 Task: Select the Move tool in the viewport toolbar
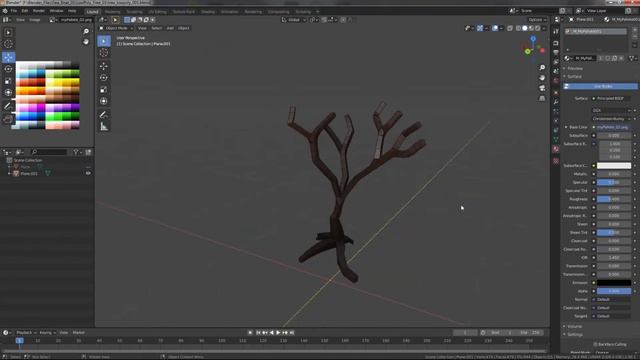104,66
